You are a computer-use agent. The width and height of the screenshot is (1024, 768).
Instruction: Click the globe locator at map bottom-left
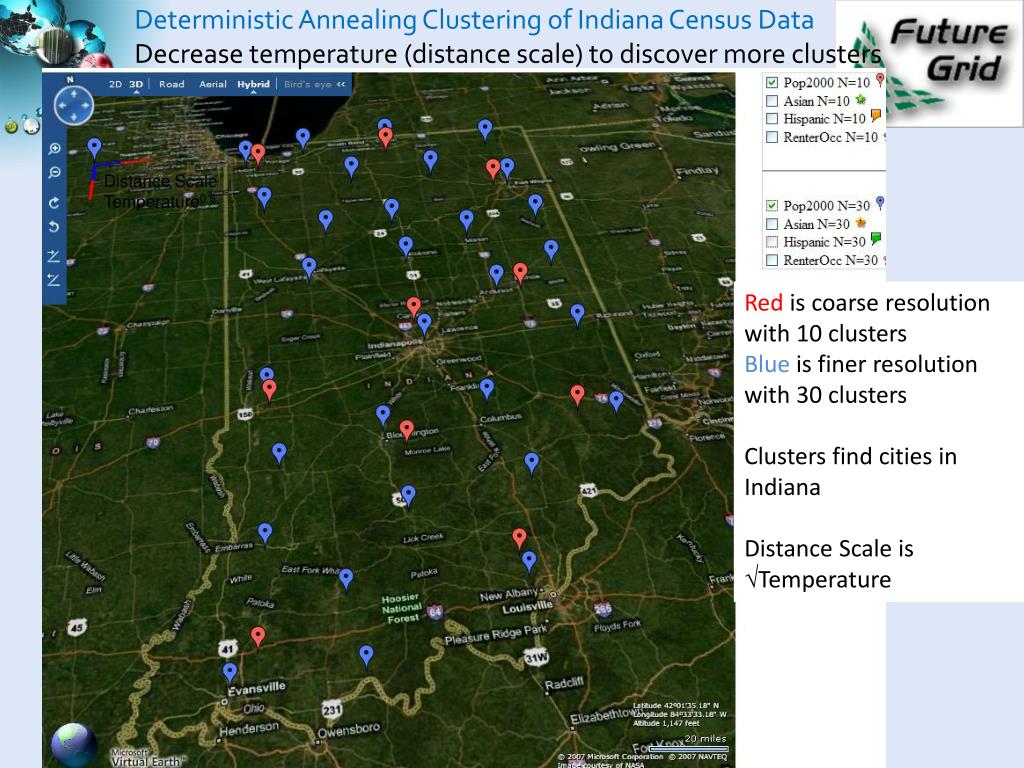(73, 744)
